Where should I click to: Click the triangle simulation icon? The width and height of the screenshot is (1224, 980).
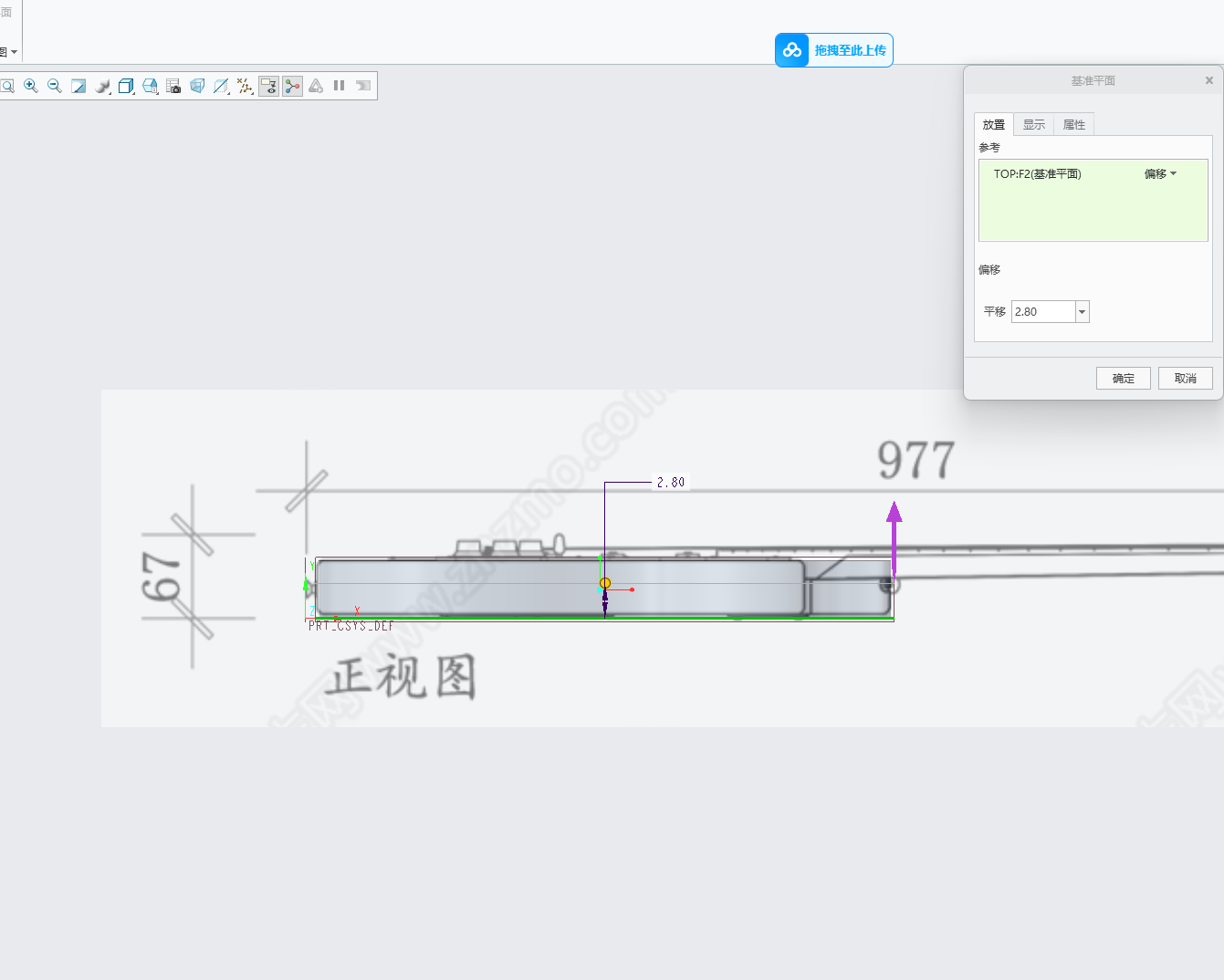pyautogui.click(x=316, y=86)
